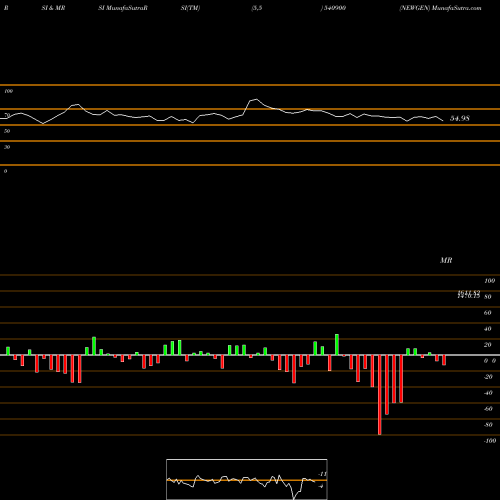Click the mini overview chart at the bottom
Image resolution: width=500 pixels, height=500 pixels.
pos(247,479)
